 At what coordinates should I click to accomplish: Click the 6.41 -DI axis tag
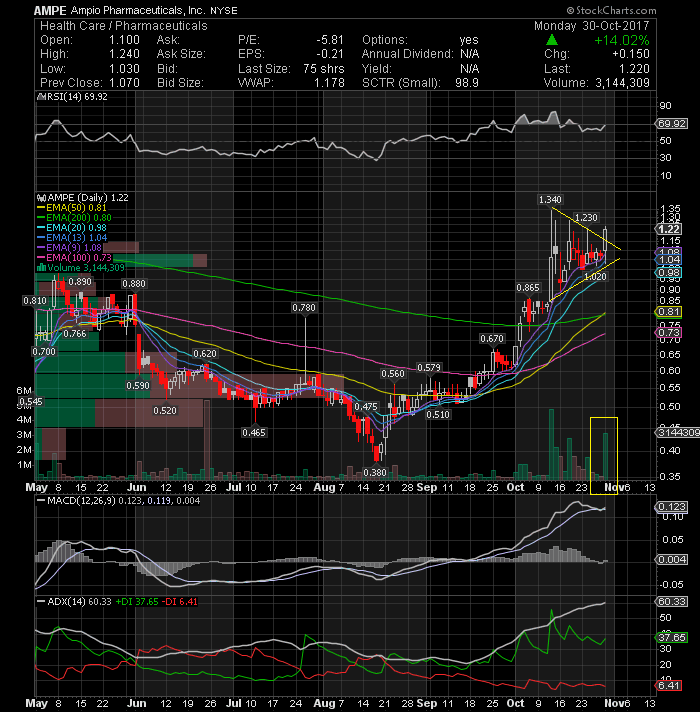tap(669, 685)
